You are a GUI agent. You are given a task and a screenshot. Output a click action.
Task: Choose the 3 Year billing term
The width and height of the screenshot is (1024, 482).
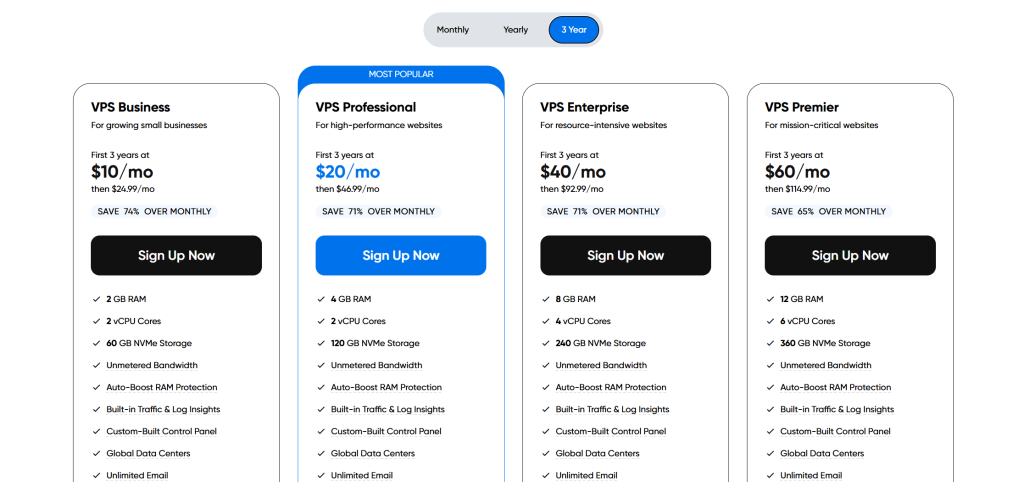pyautogui.click(x=574, y=30)
